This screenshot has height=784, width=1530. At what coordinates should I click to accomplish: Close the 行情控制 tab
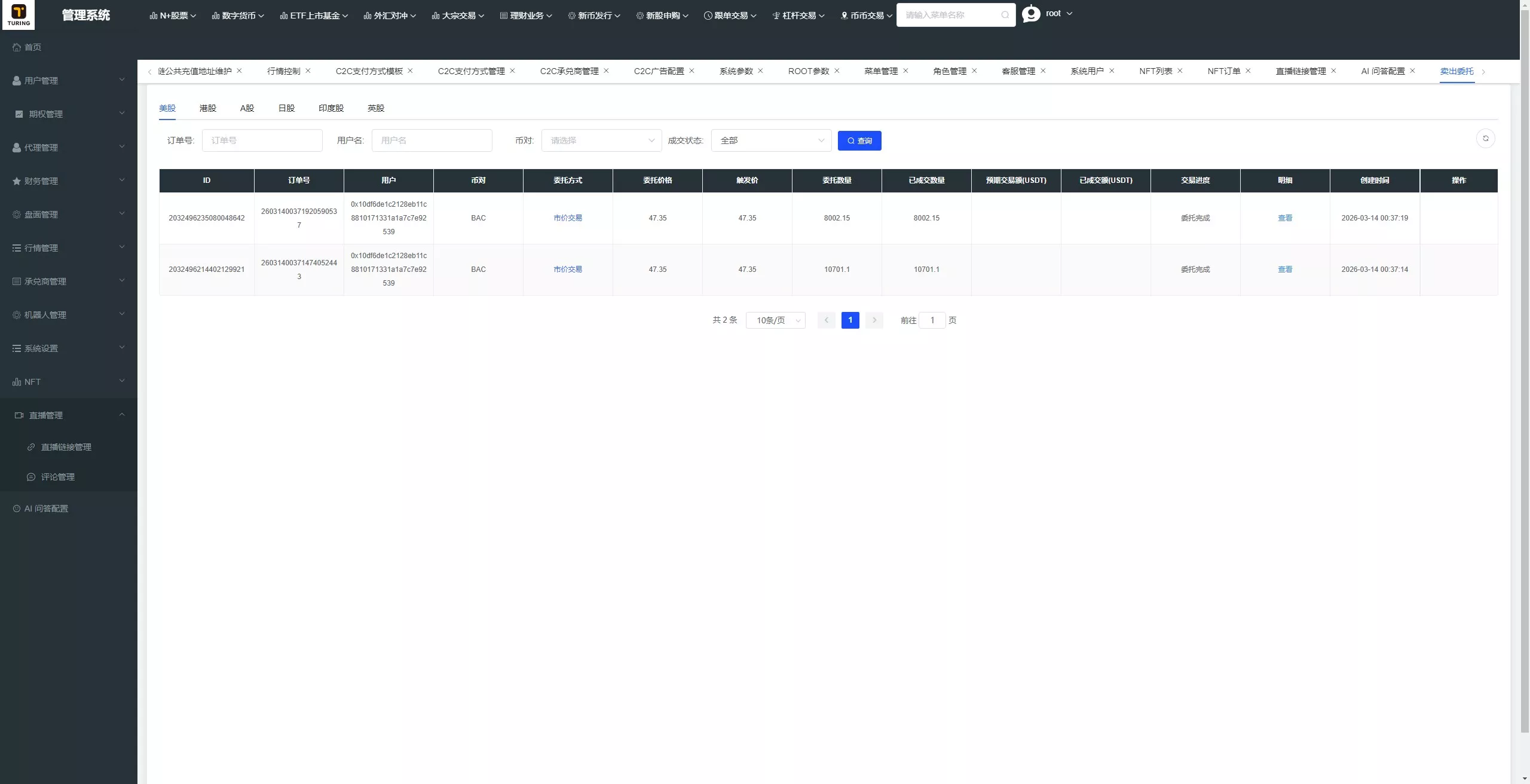[x=308, y=71]
